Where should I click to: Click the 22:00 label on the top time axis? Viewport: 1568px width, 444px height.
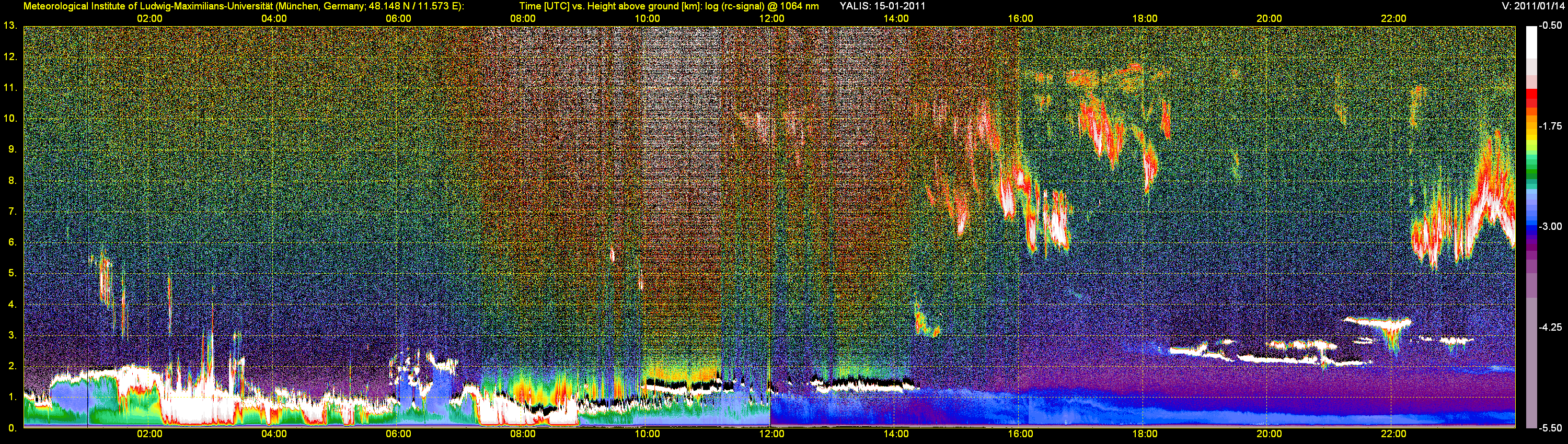[x=1393, y=19]
